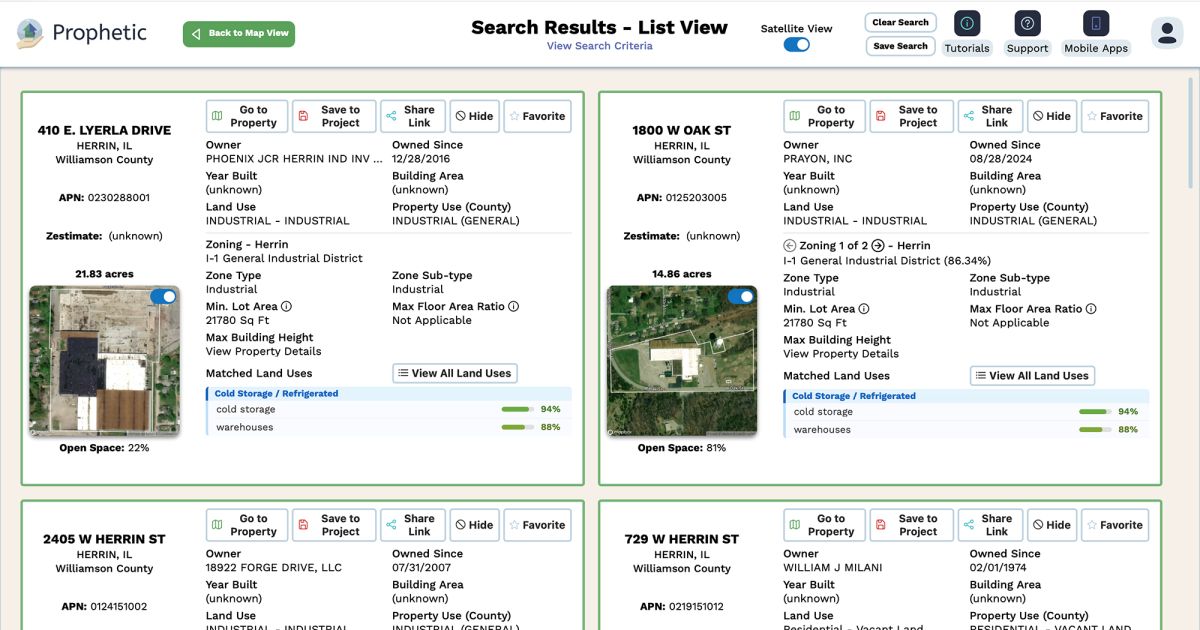The width and height of the screenshot is (1200, 630).
Task: Hide the 729 W Herrin St listing
Action: pos(1052,525)
